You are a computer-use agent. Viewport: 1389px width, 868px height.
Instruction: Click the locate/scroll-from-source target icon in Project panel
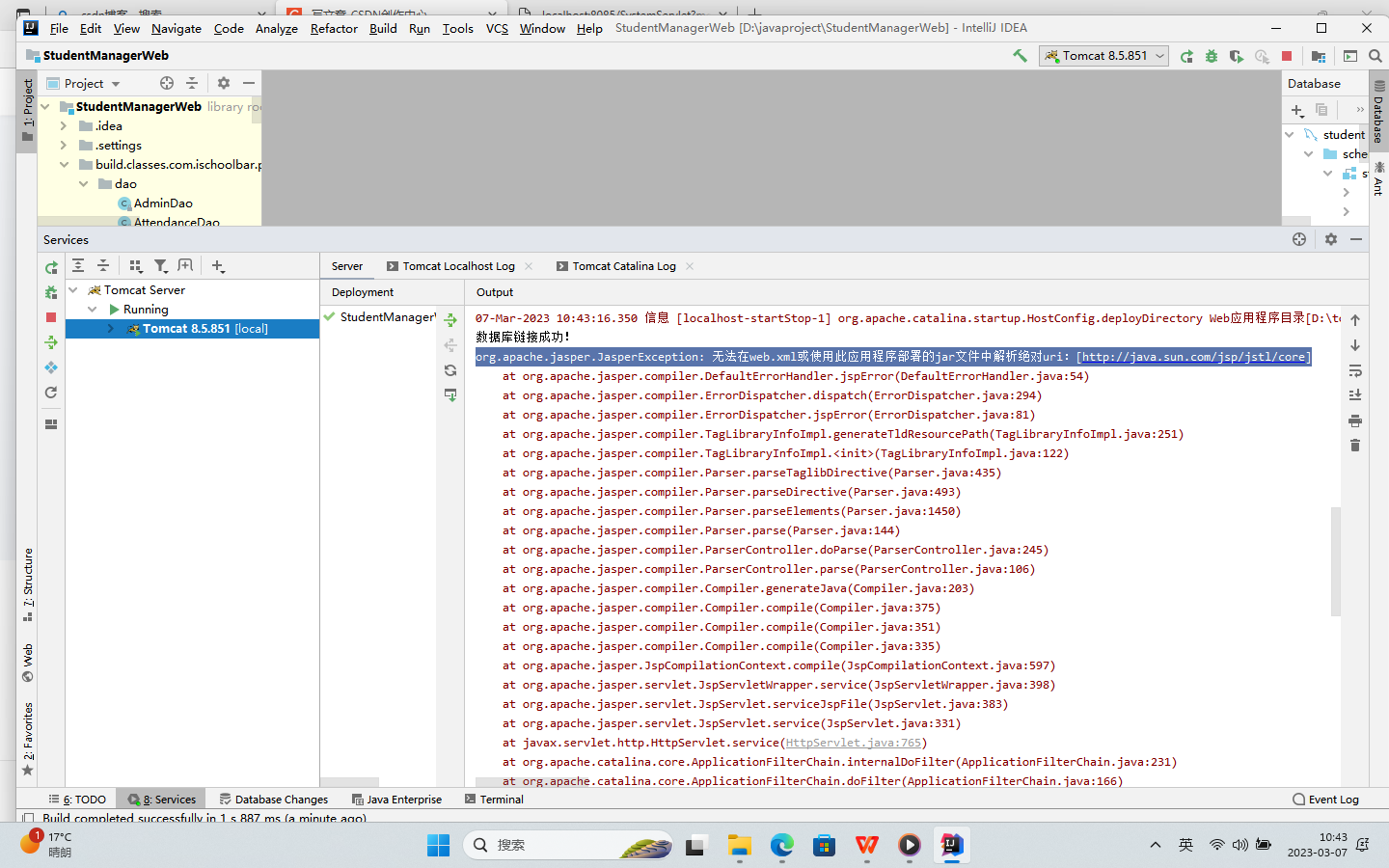pos(167,83)
